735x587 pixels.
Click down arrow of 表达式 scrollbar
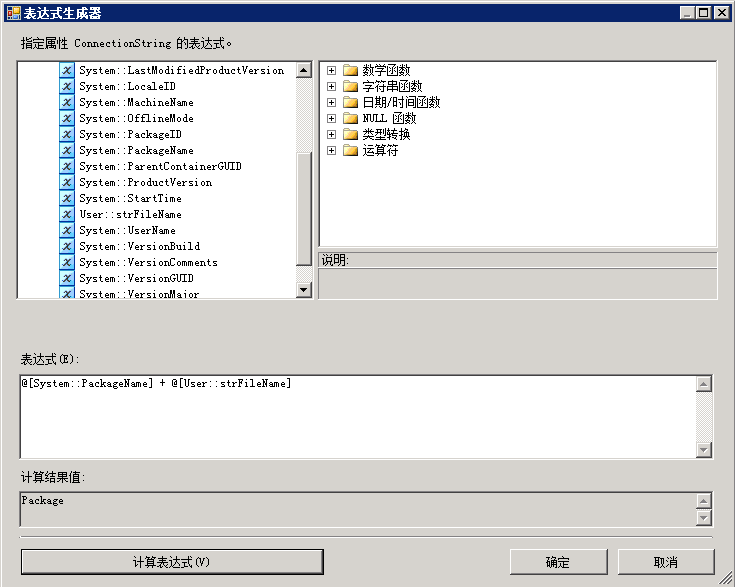tap(704, 450)
